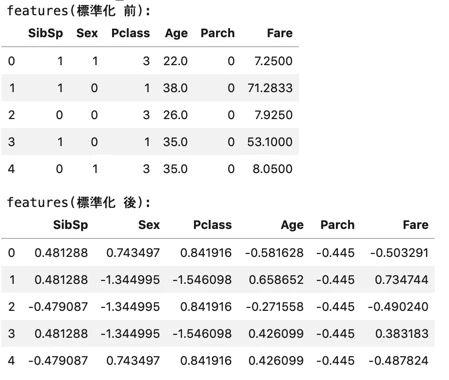Select Sex header in the 標準化 後 table
Screen dimensions: 449x380
point(149,225)
